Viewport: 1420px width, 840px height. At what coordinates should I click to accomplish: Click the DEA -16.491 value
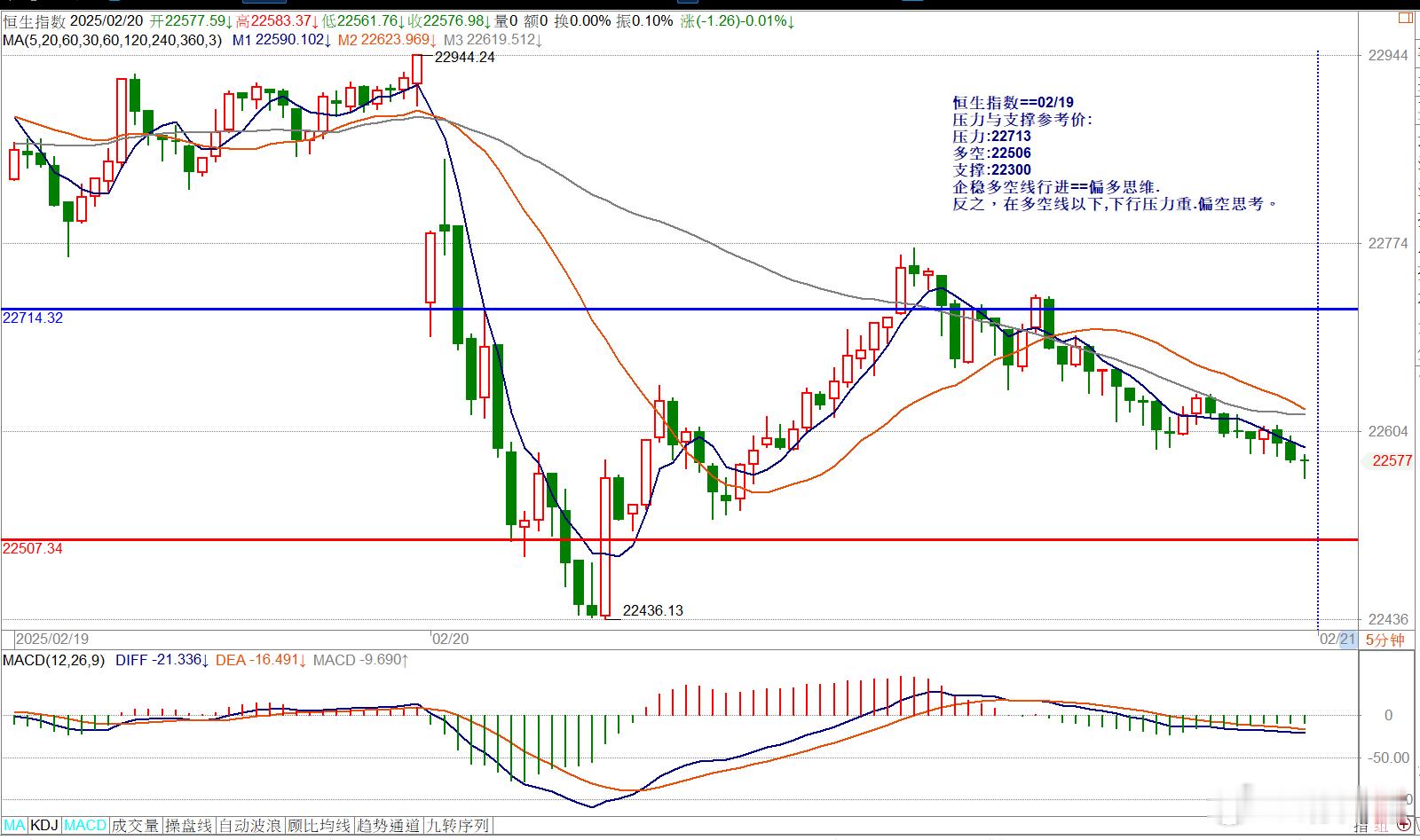(x=261, y=660)
